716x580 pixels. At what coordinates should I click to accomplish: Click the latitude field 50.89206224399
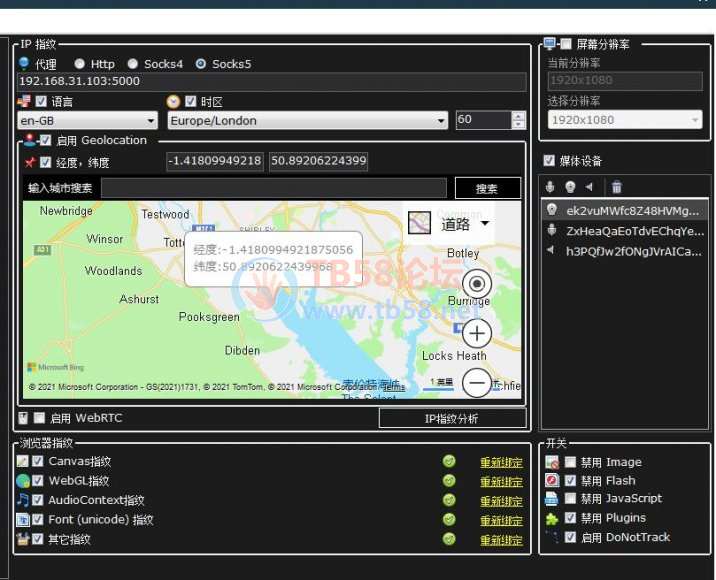click(x=319, y=161)
